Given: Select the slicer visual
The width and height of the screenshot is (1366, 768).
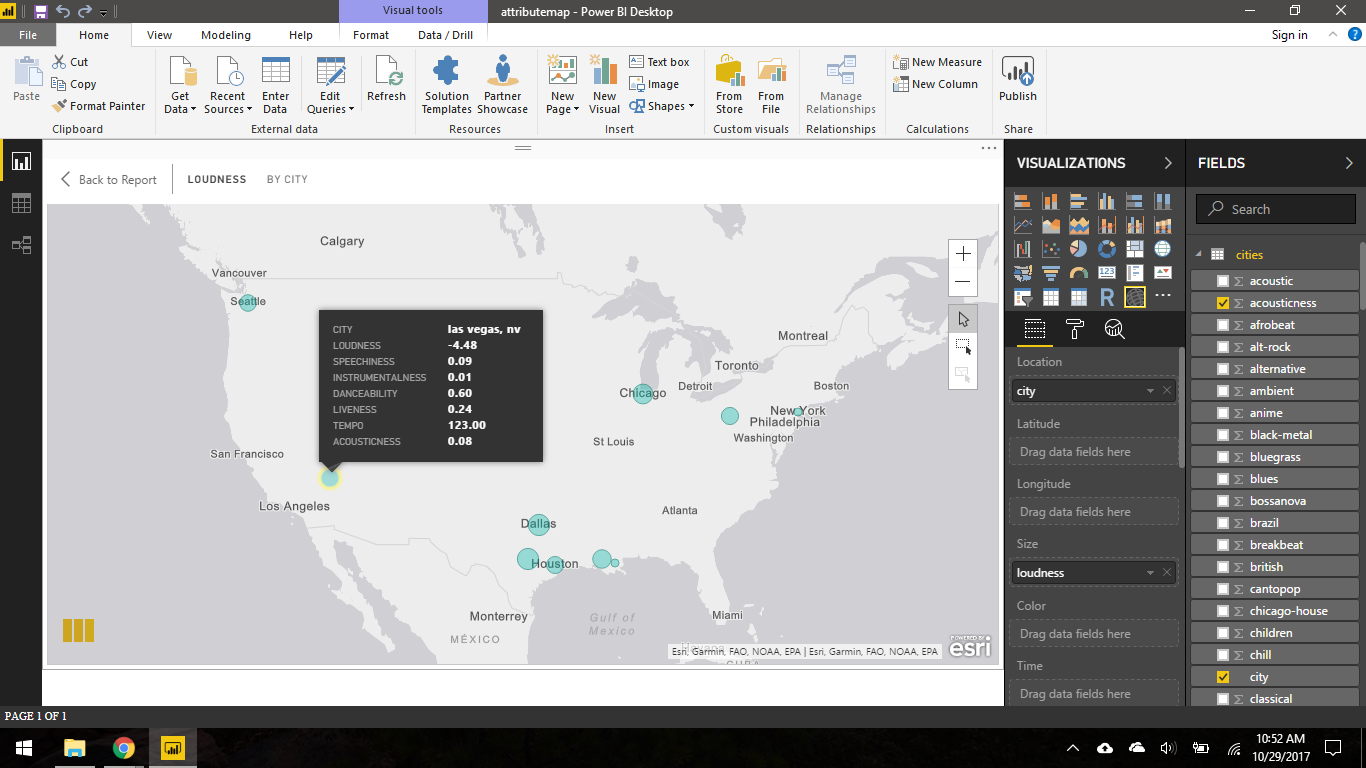Looking at the screenshot, I should [x=1023, y=297].
